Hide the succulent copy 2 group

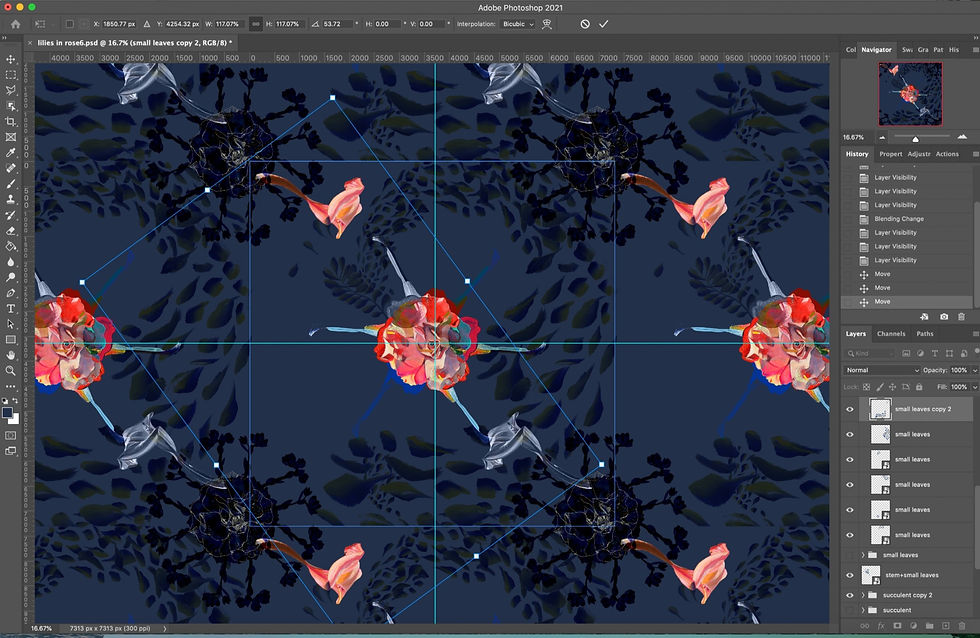[850, 595]
